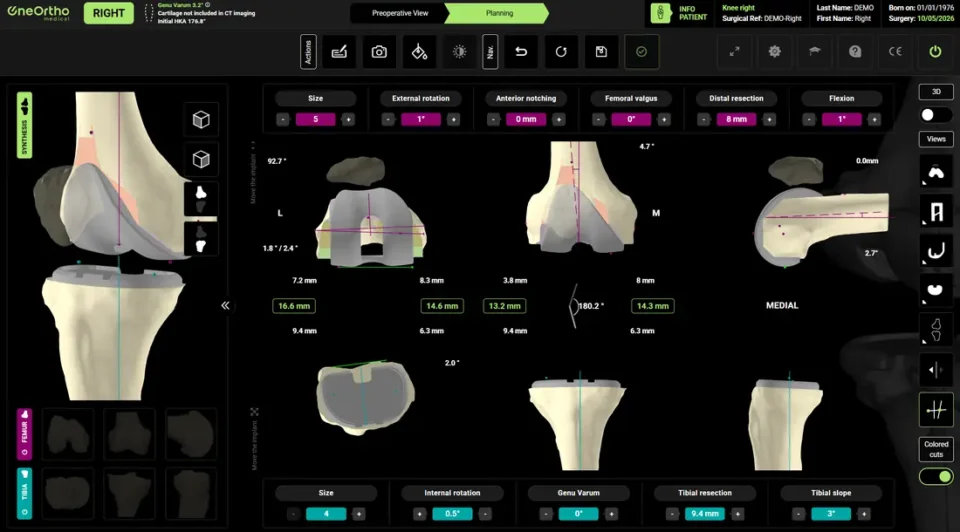The height and width of the screenshot is (532, 960).
Task: Select the femoral implant frontal view icon
Action: (936, 212)
